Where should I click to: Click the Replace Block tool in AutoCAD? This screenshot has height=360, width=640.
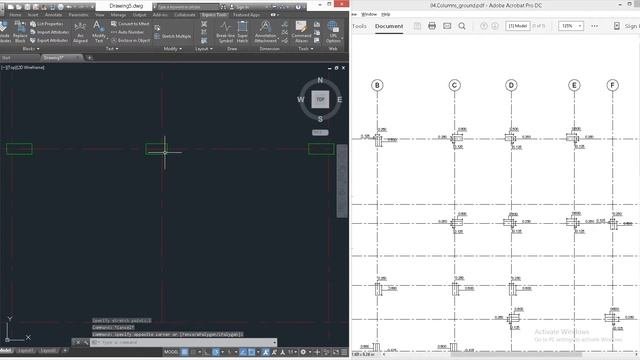(x=20, y=32)
